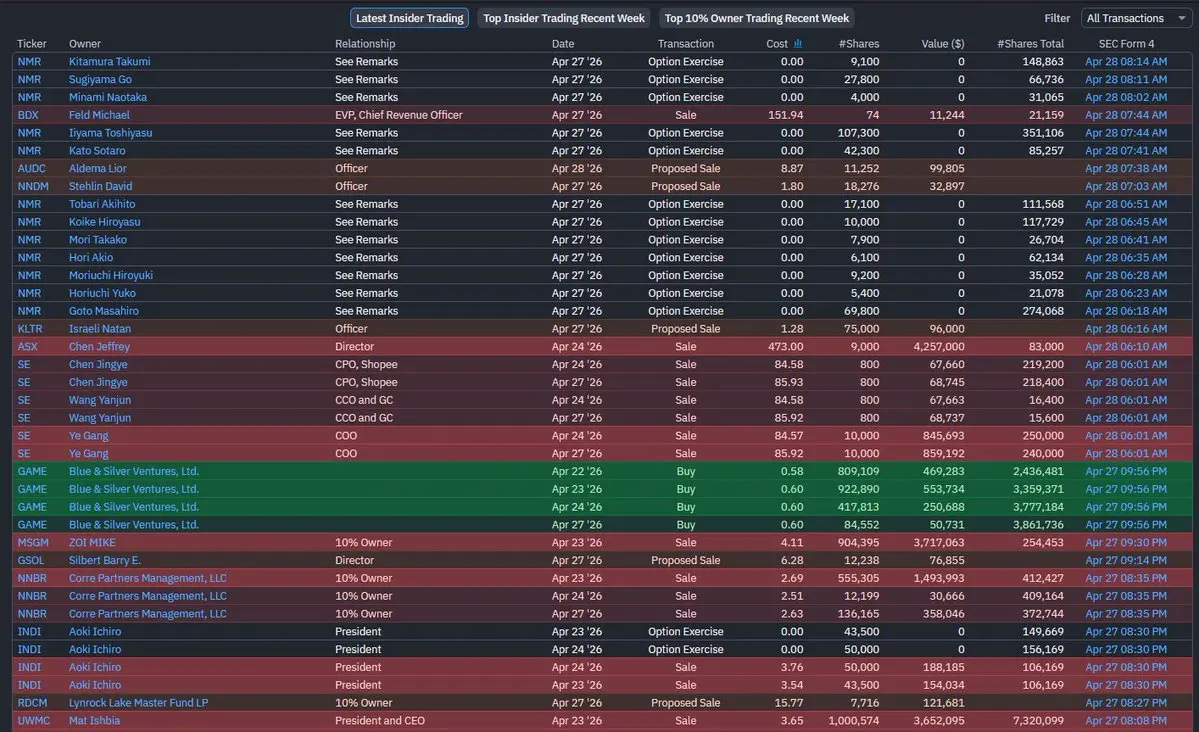
Task: Open Lynrock Lake Master Fund LP link
Action: (x=138, y=703)
